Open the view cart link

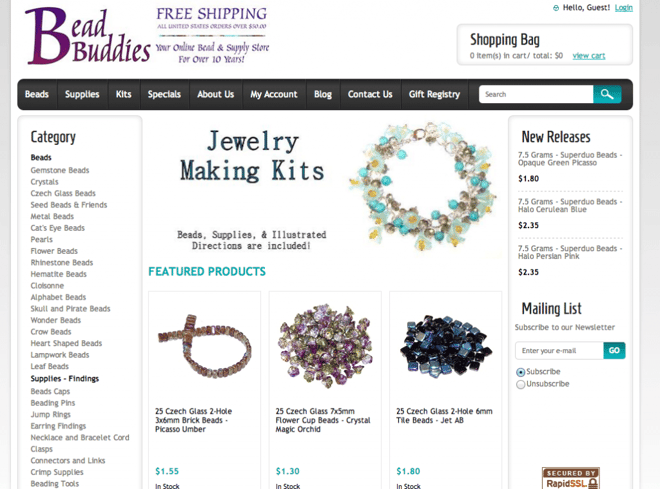click(x=588, y=56)
